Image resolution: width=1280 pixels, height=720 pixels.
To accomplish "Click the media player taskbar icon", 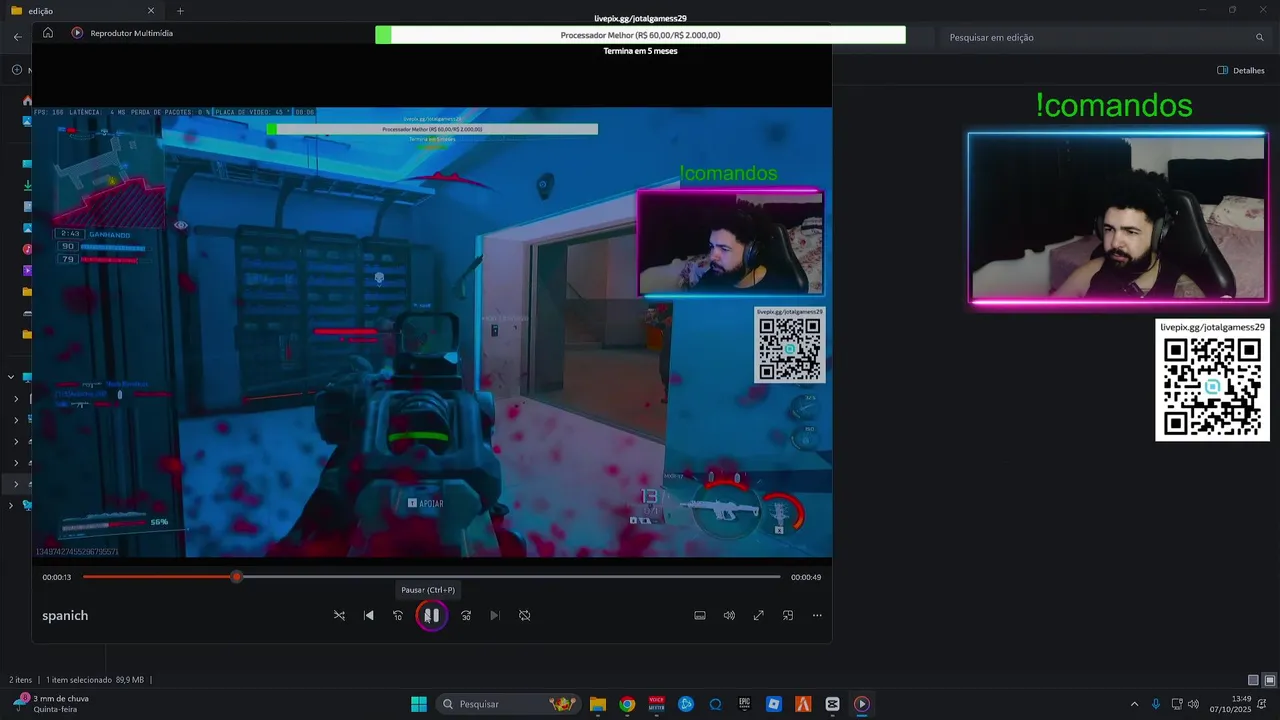I will click(x=862, y=704).
